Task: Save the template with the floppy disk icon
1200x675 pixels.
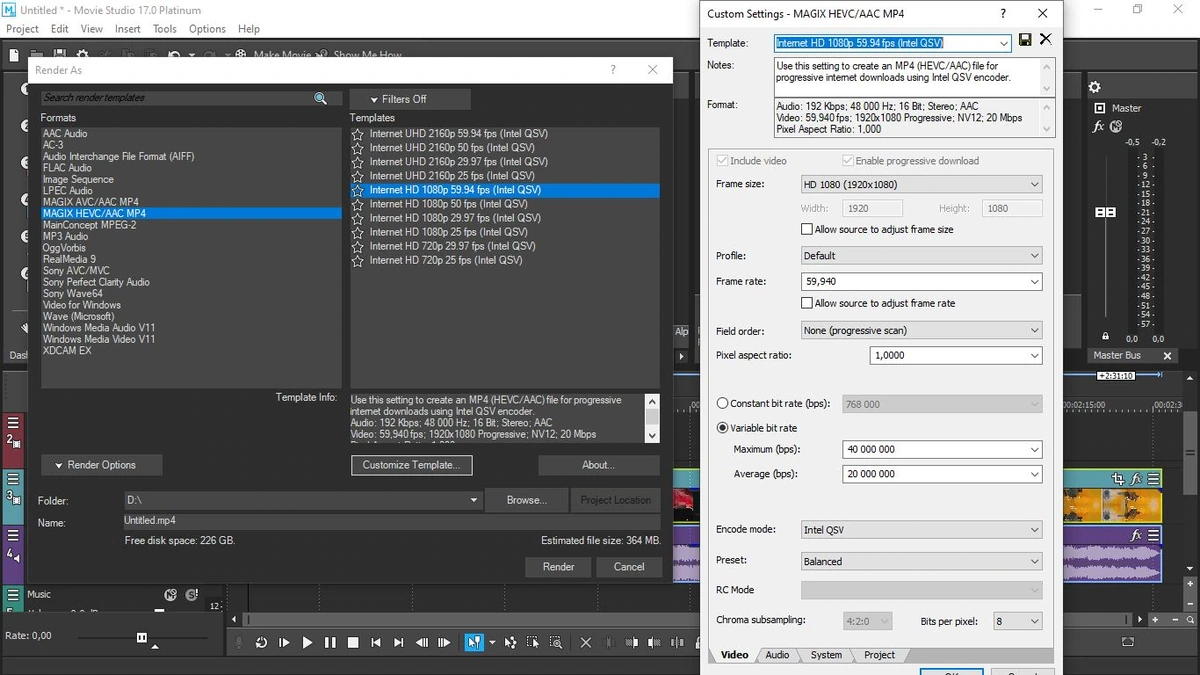Action: 1025,41
